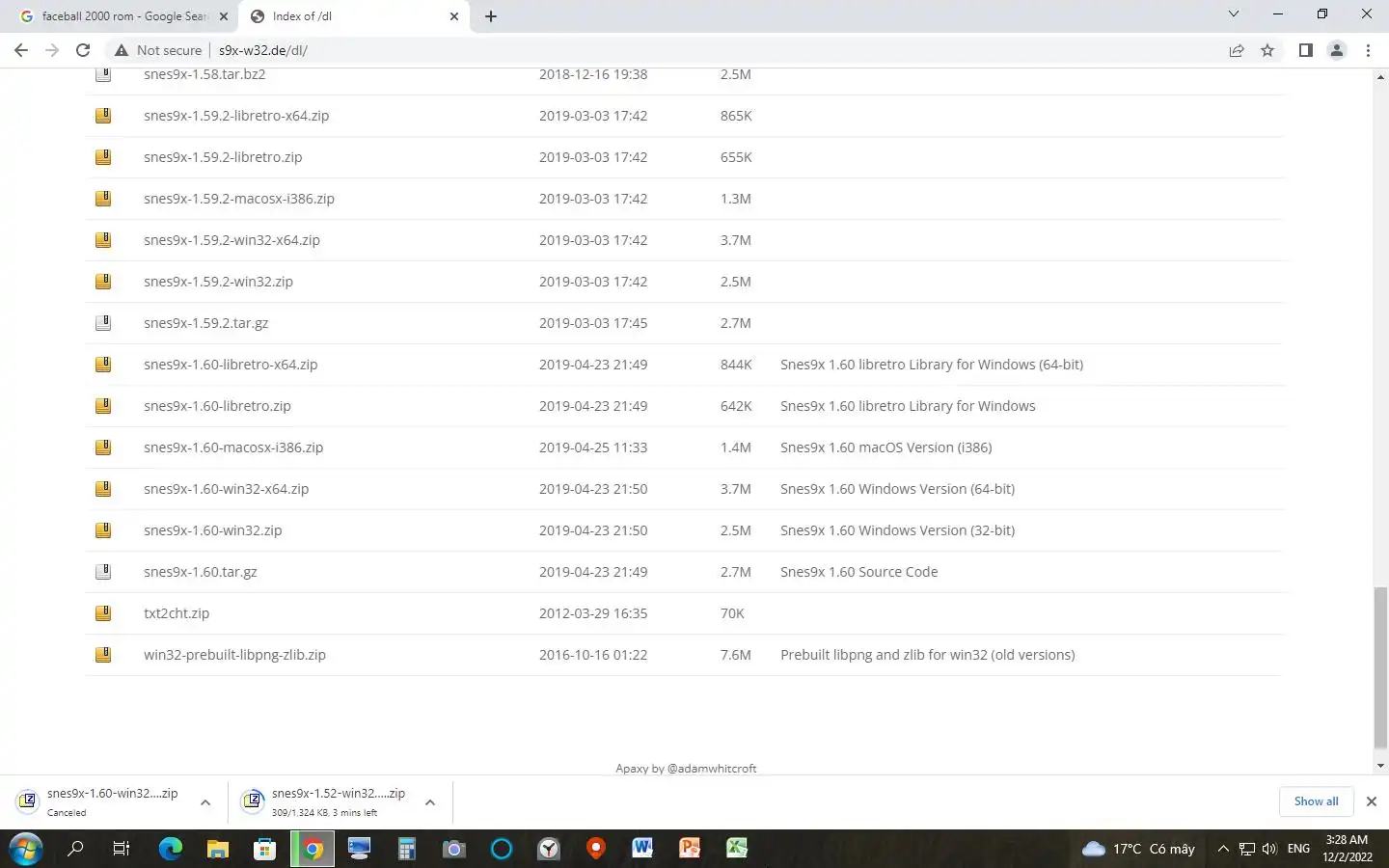The image size is (1389, 868).
Task: Open PowerPoint from the taskbar
Action: (690, 849)
